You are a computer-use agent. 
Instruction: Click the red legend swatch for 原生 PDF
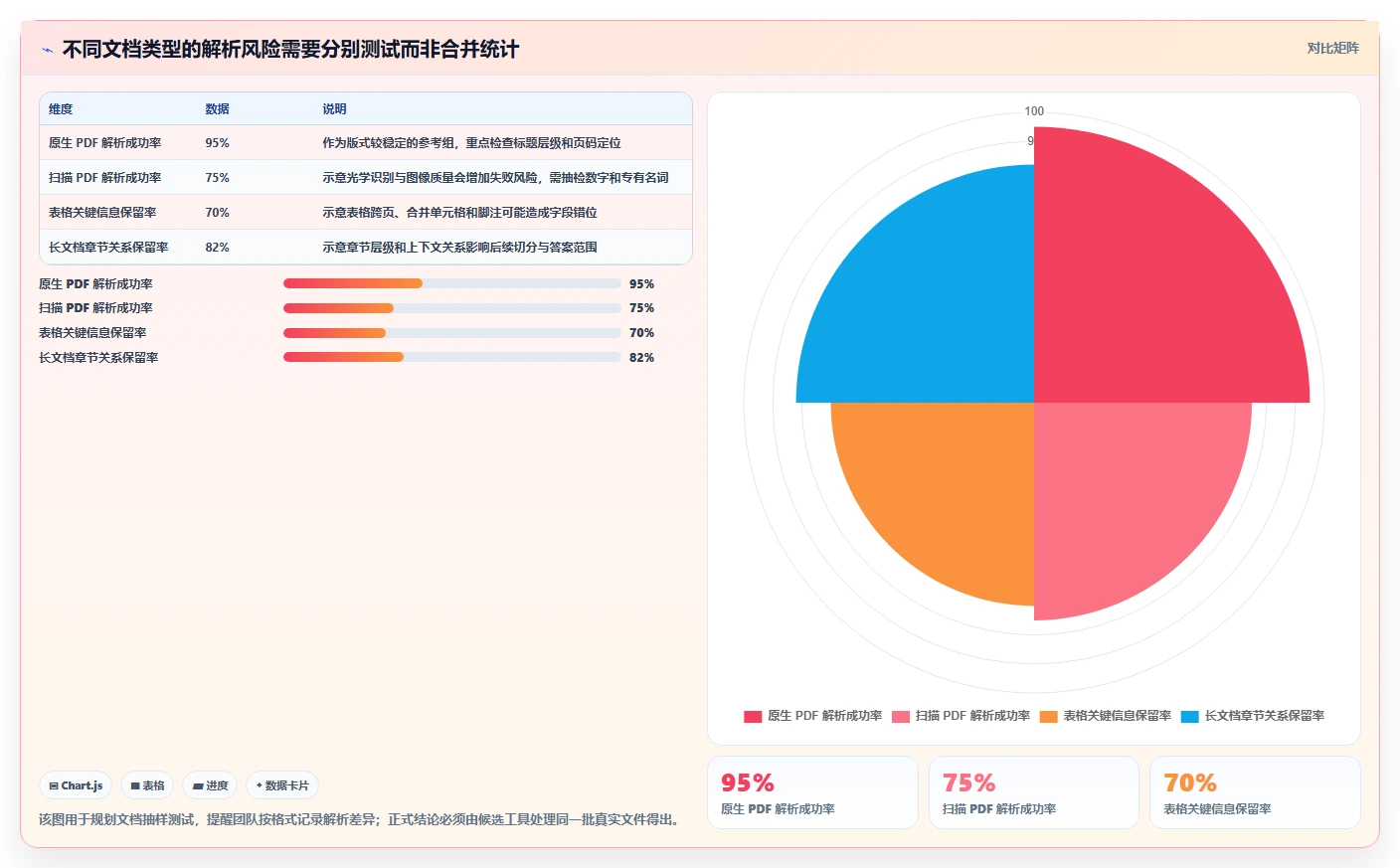click(753, 717)
